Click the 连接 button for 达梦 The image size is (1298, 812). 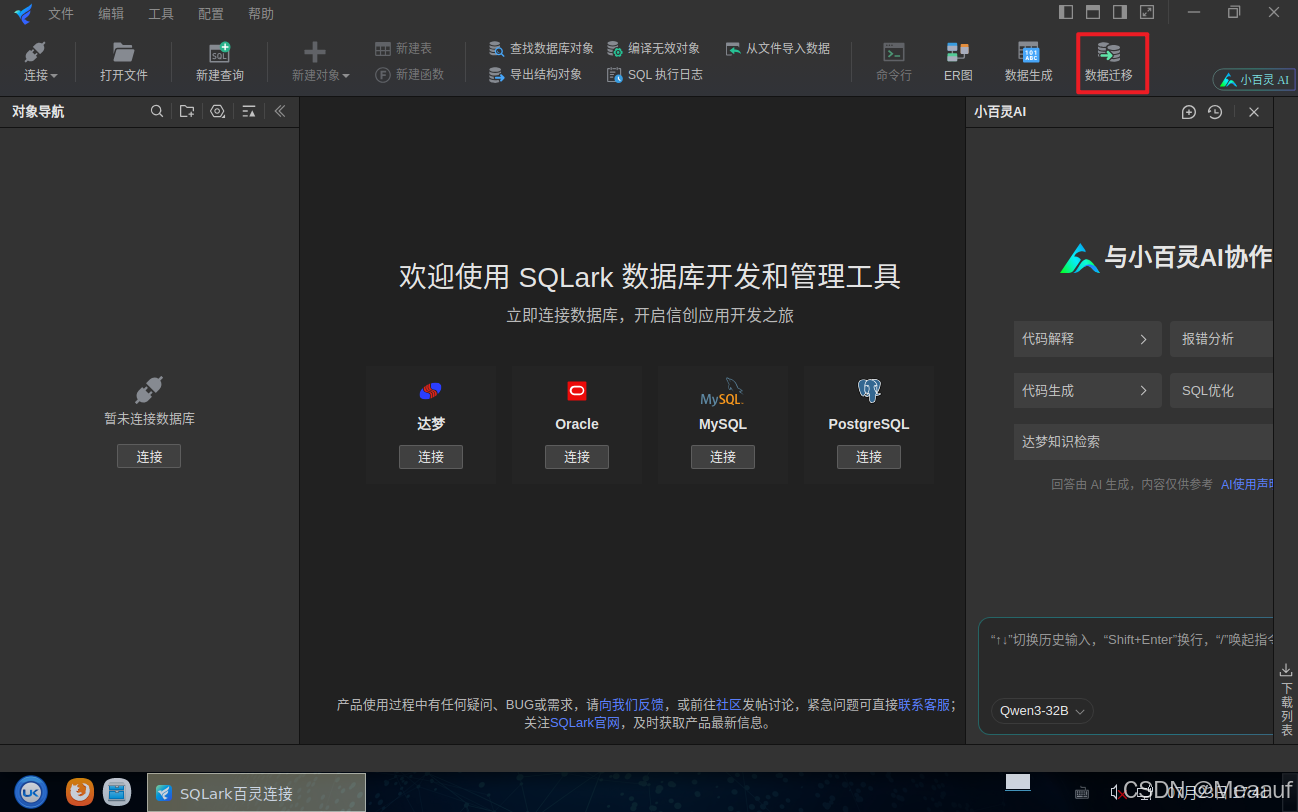431,457
